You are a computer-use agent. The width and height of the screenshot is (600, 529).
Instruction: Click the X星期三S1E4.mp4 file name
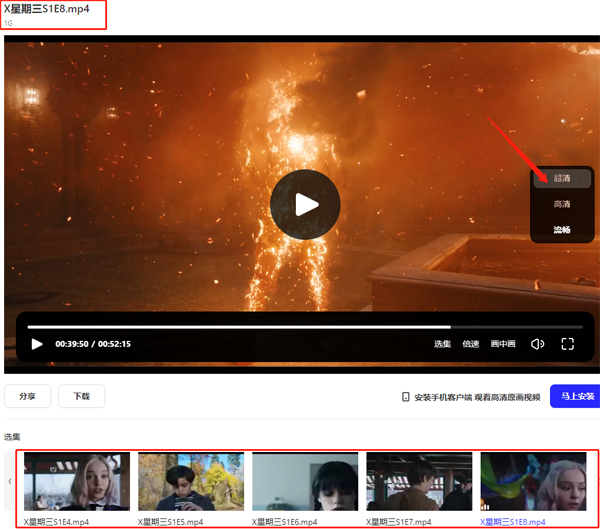point(56,522)
